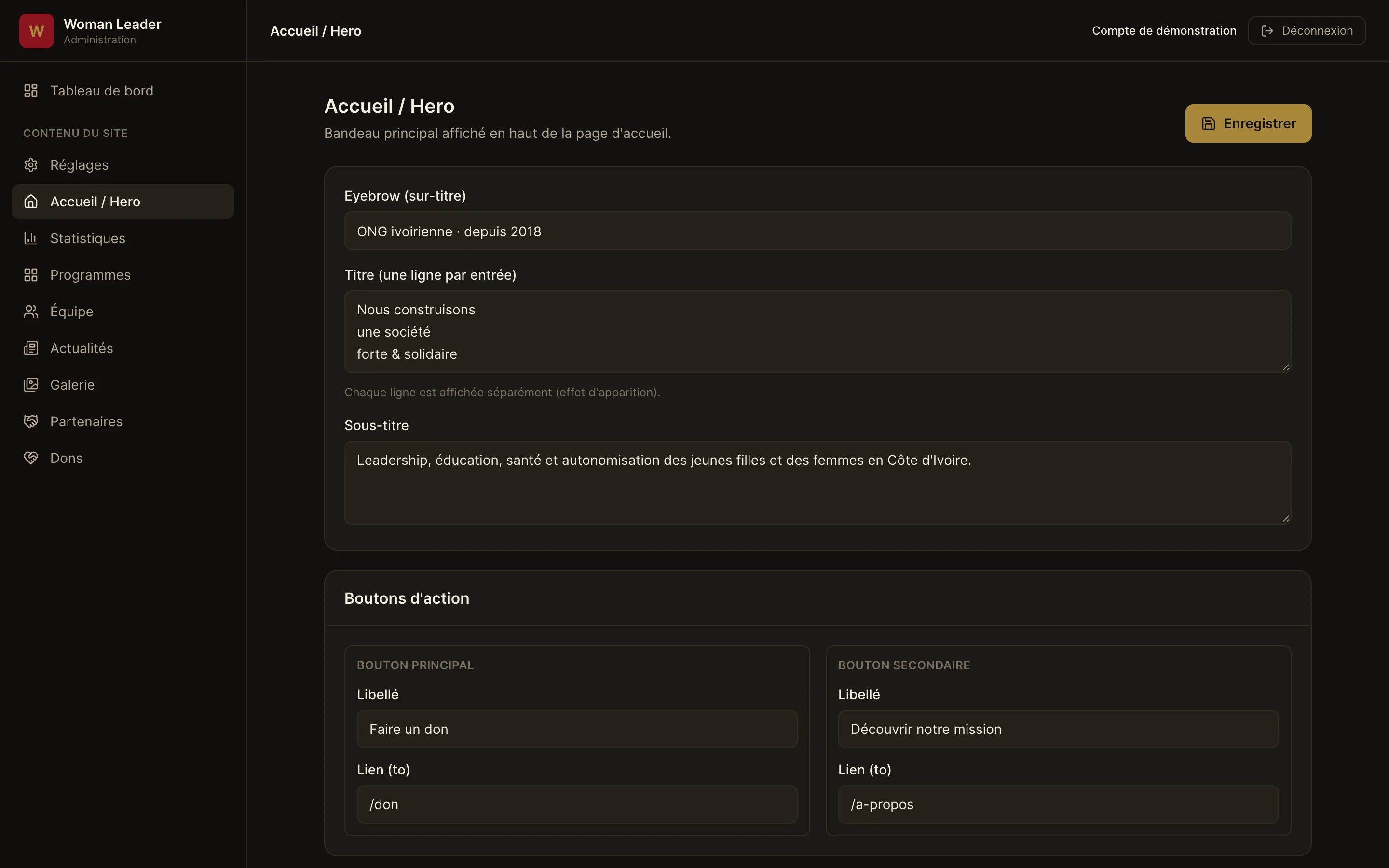This screenshot has height=868, width=1389.
Task: Click the Accueil / Hero home icon
Action: tap(31, 202)
